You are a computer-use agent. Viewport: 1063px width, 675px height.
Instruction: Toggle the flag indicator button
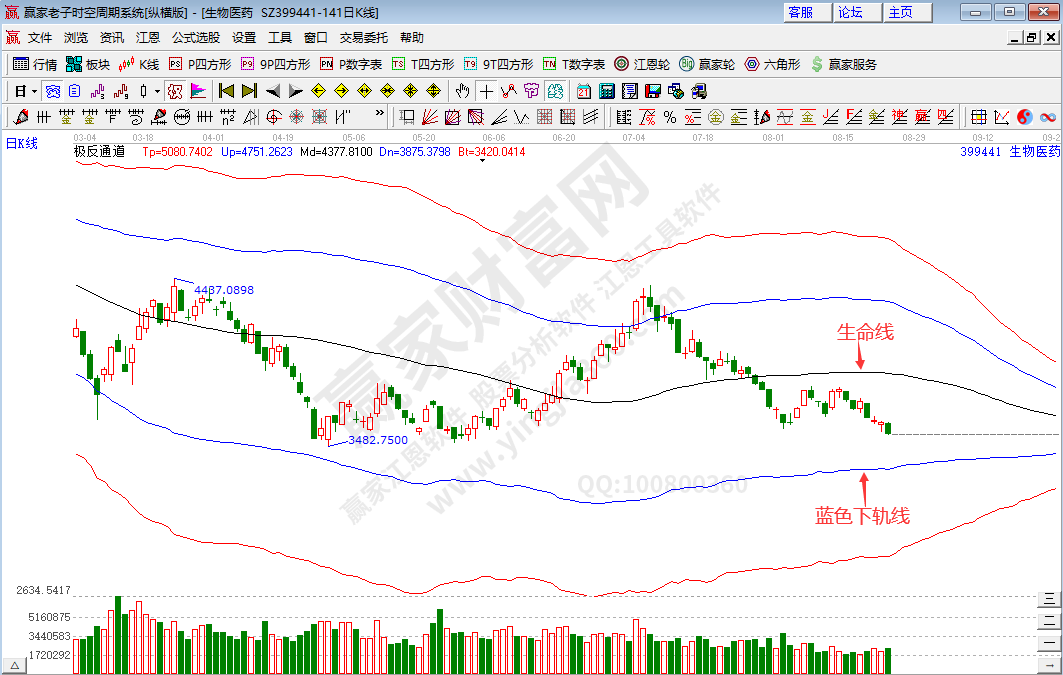coord(198,91)
